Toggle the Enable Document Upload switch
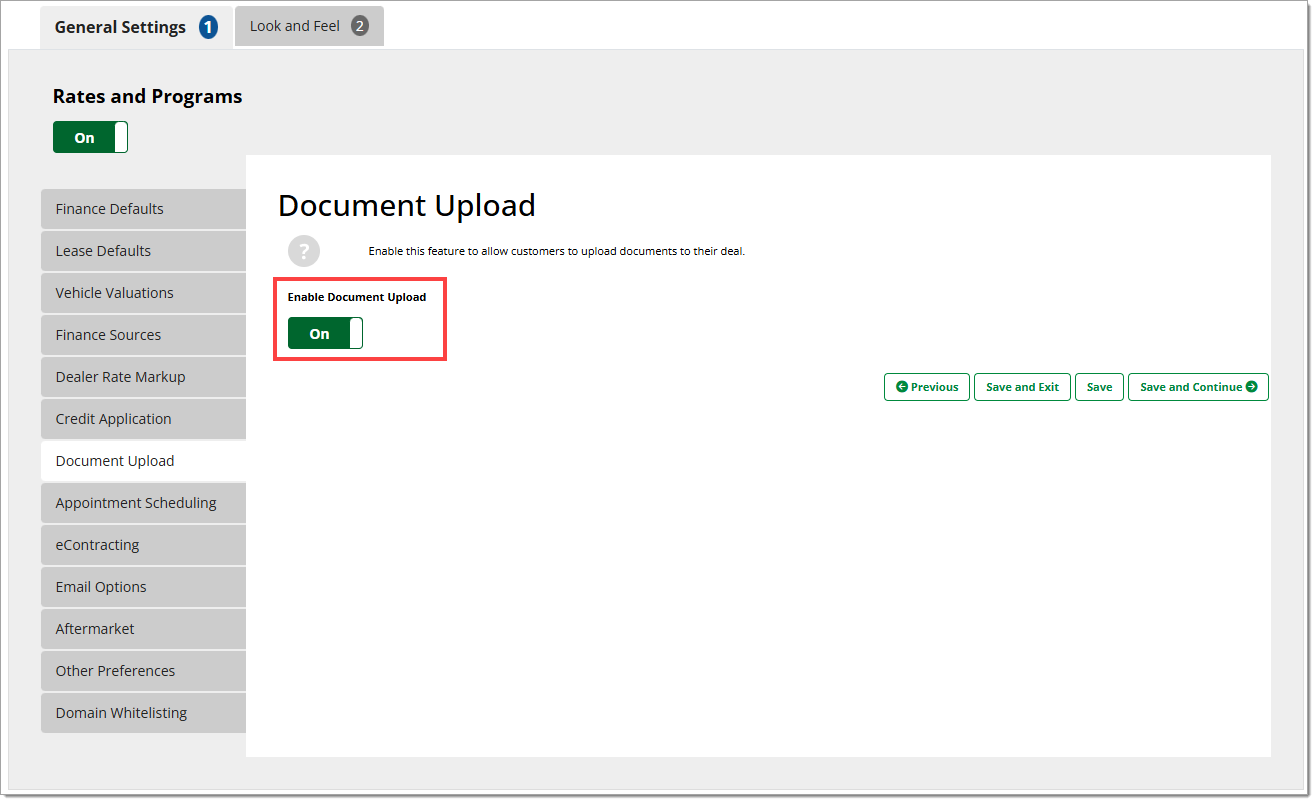Screen dimensions: 1315x802 tap(325, 334)
